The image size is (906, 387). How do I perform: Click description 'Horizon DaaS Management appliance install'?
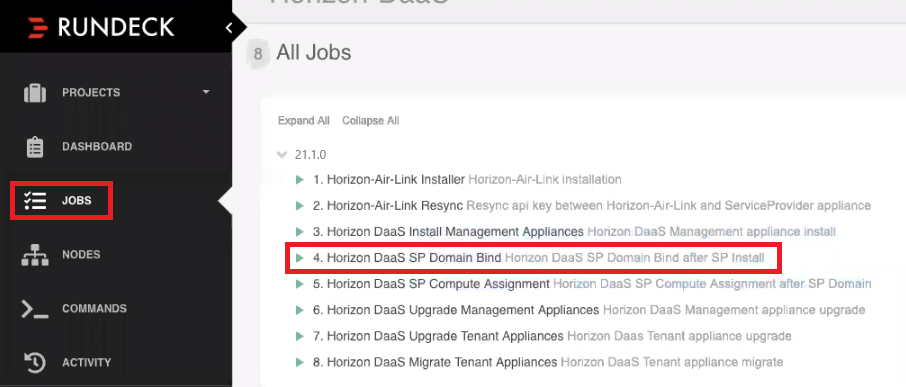click(x=711, y=232)
